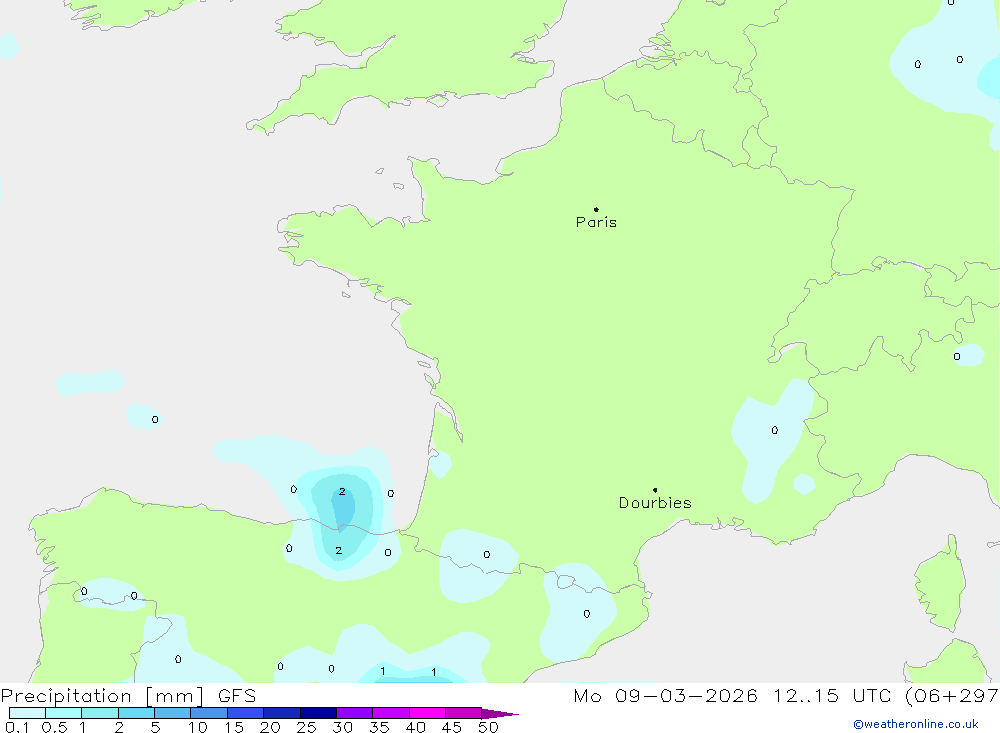Click the '2' value in the Bay of Biscay blue core
The width and height of the screenshot is (1000, 733).
(342, 492)
